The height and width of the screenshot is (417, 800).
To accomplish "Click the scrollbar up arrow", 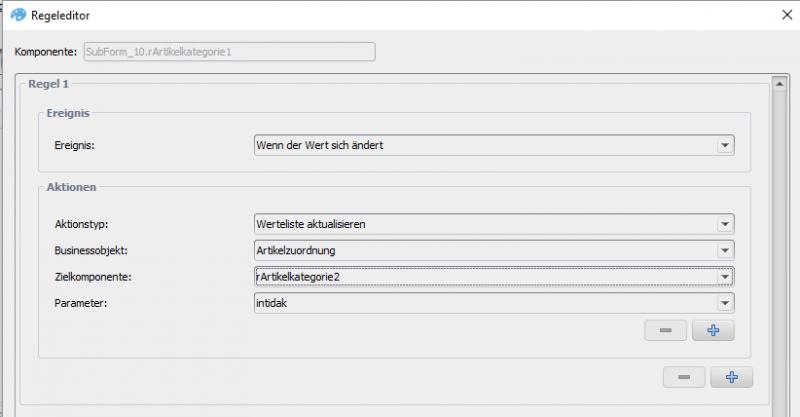I will [779, 84].
